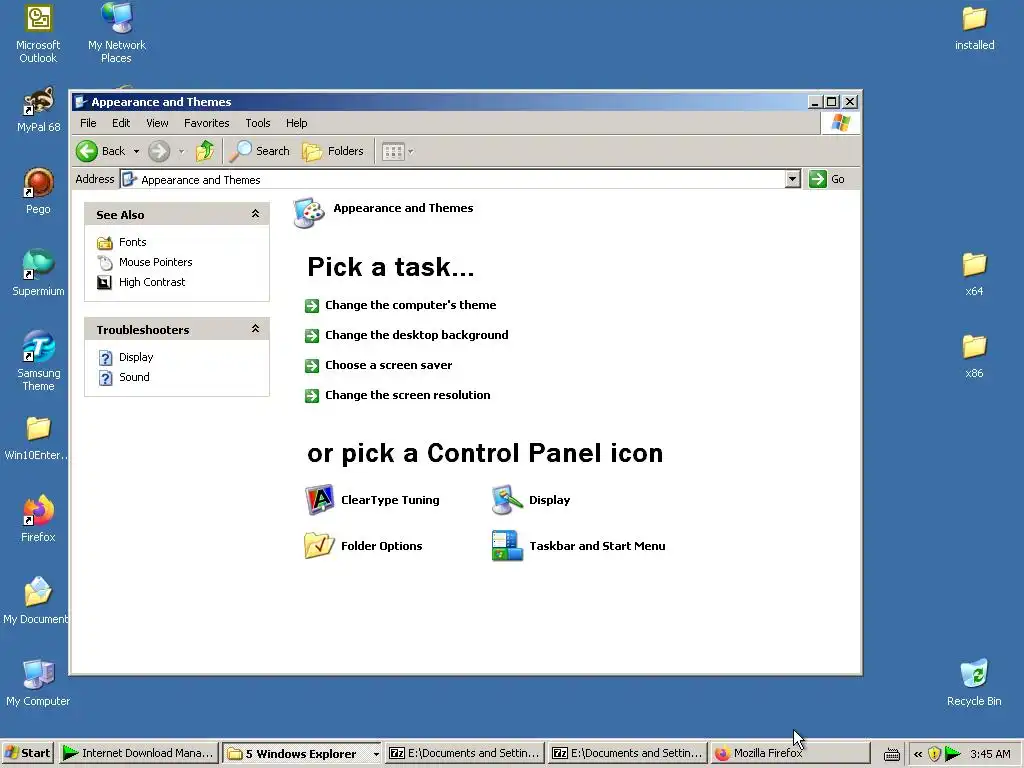The height and width of the screenshot is (768, 1024).
Task: Click the Appearance and Themes palette icon
Action: [309, 213]
